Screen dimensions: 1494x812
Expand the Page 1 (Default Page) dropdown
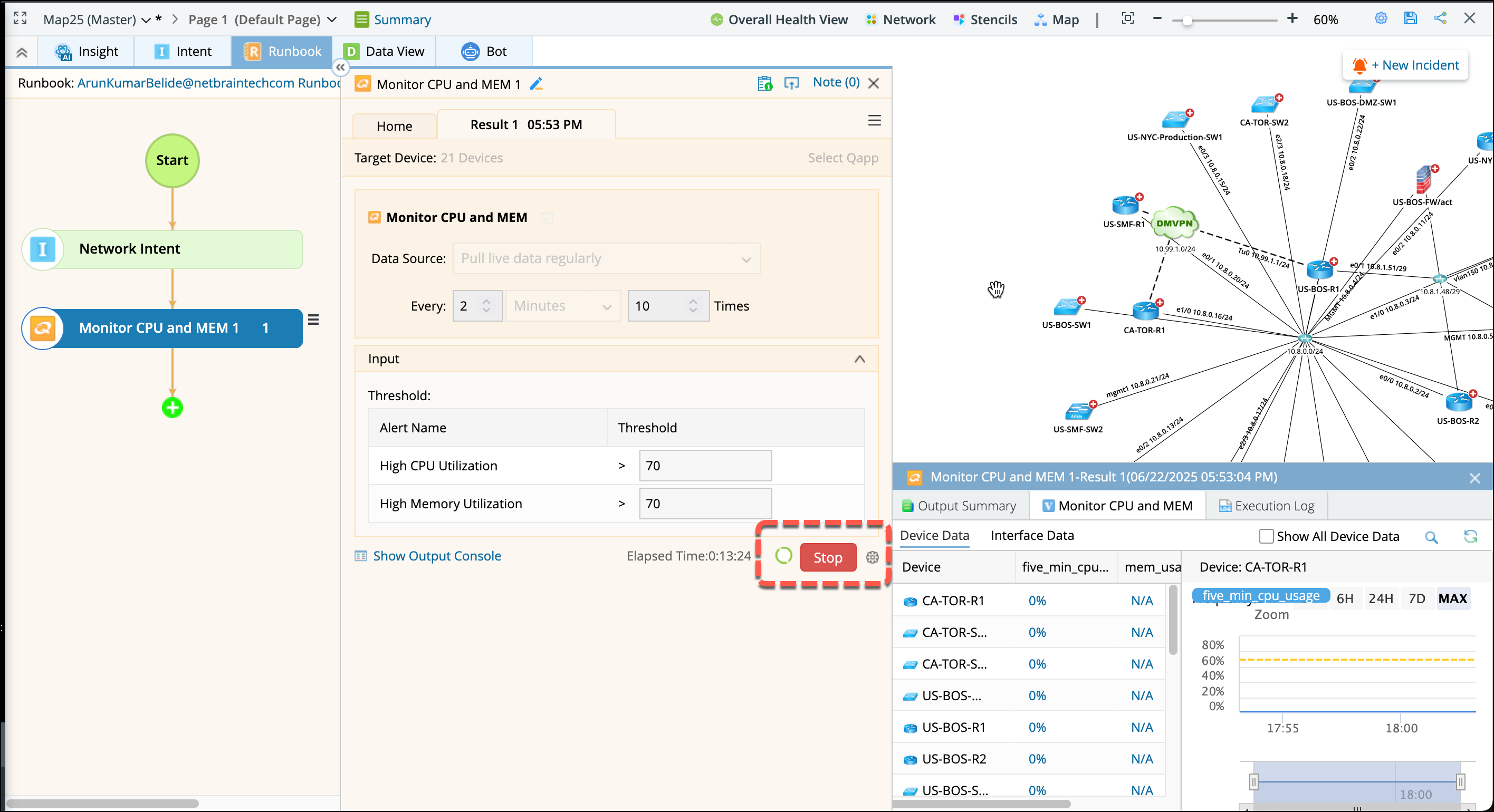(332, 20)
